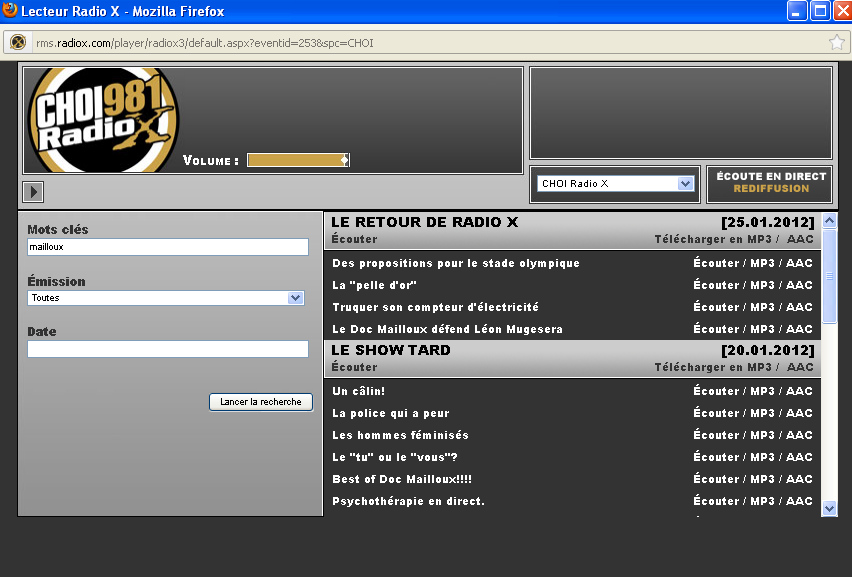Click the [25.01.2012] date label
This screenshot has width=852, height=577.
pyautogui.click(x=768, y=222)
